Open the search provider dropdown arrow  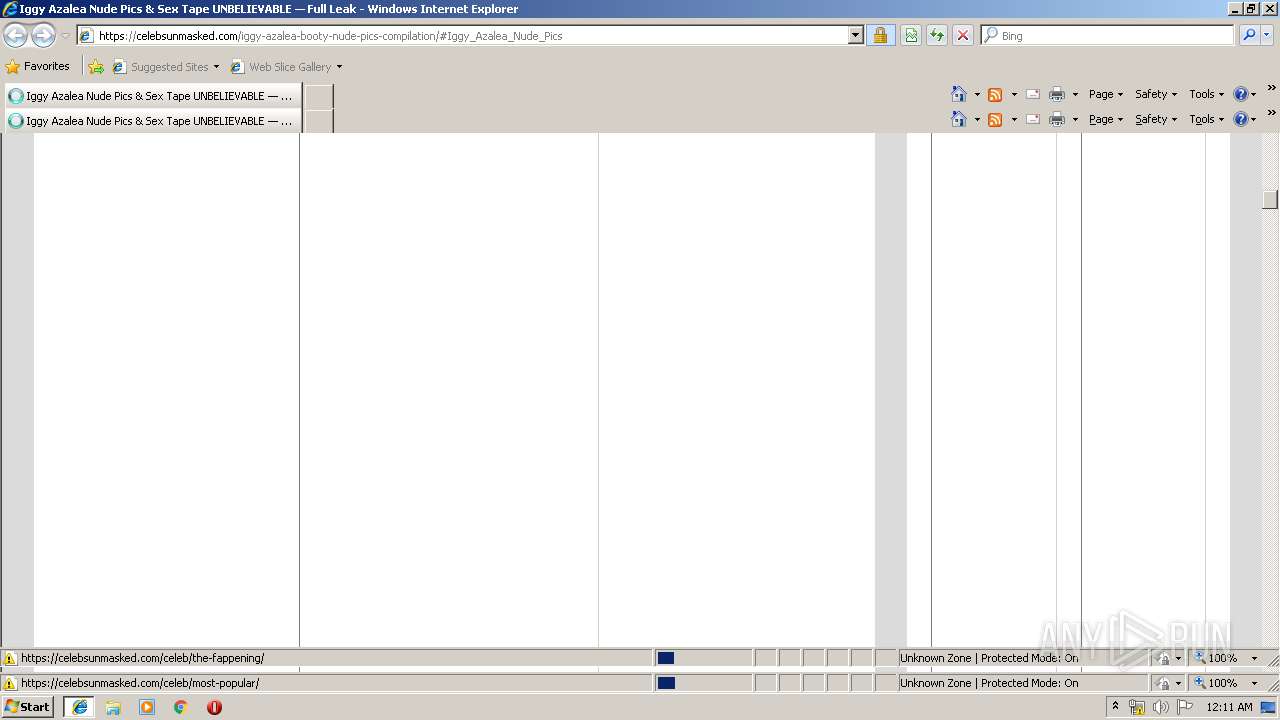1267,36
